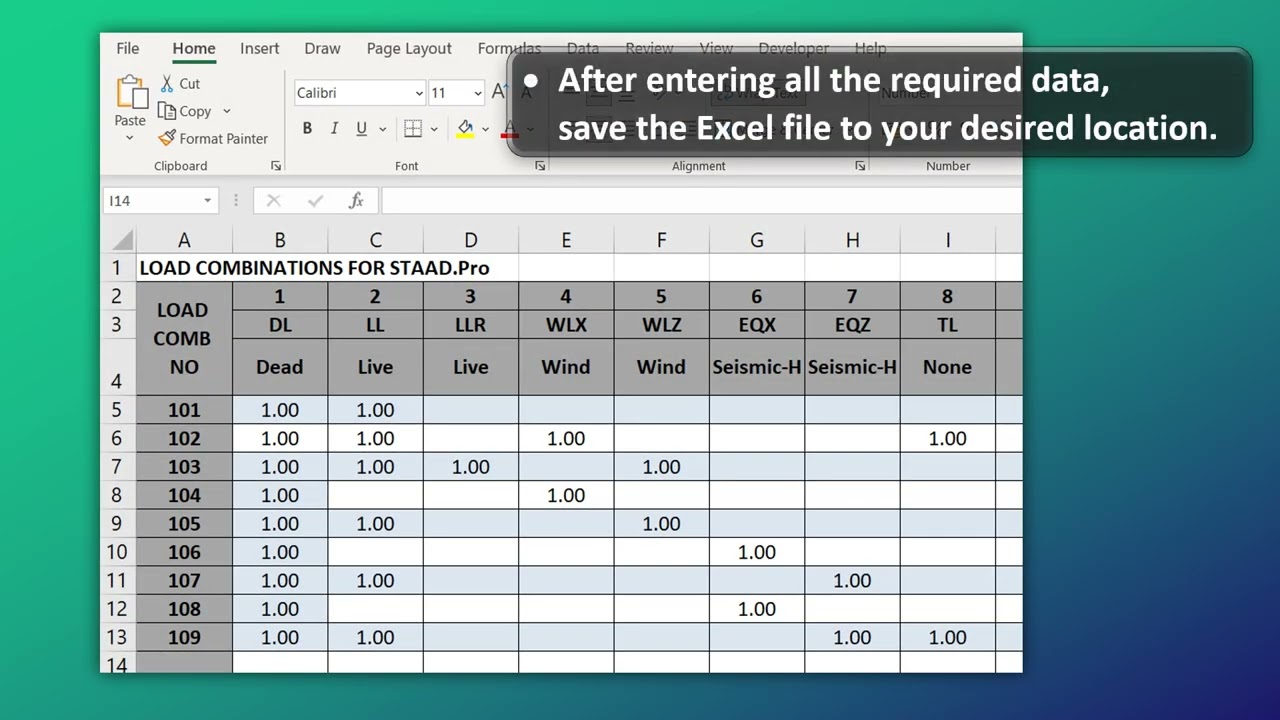Select the Home ribbon tab
Screen dimensions: 1280x720
194,48
